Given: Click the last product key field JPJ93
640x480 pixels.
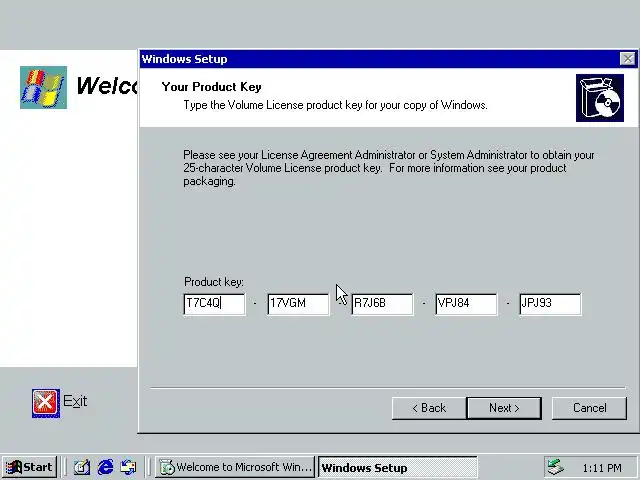Looking at the screenshot, I should pyautogui.click(x=550, y=304).
